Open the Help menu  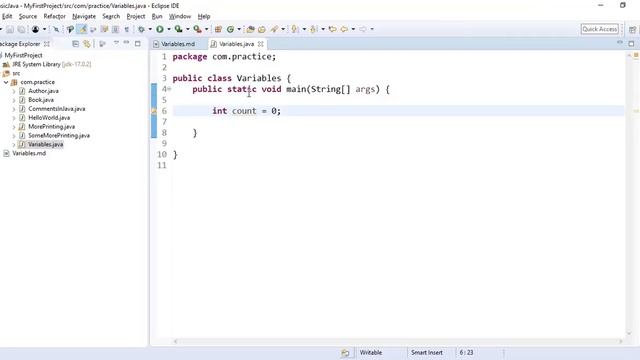click(204, 16)
